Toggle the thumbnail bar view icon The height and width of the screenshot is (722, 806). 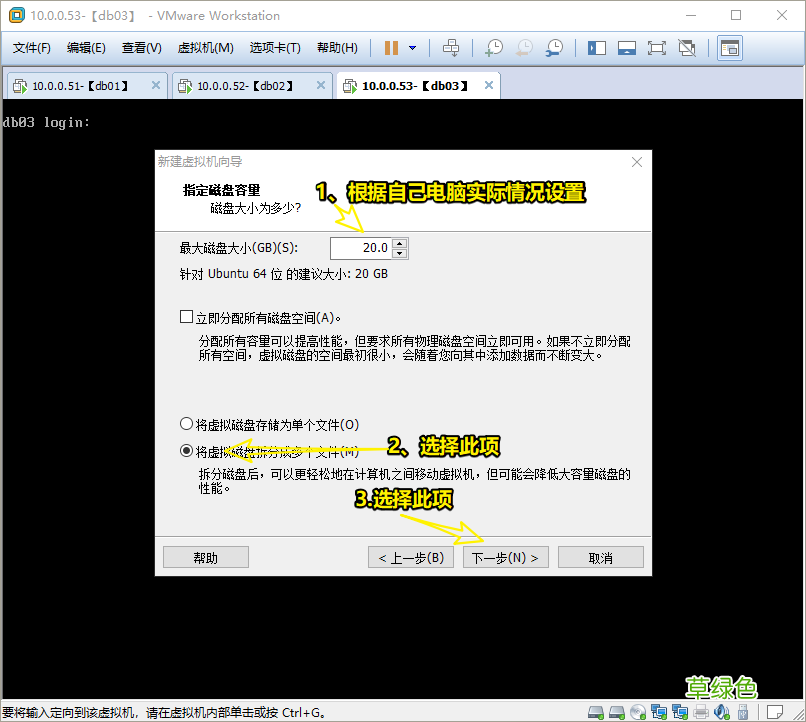627,48
